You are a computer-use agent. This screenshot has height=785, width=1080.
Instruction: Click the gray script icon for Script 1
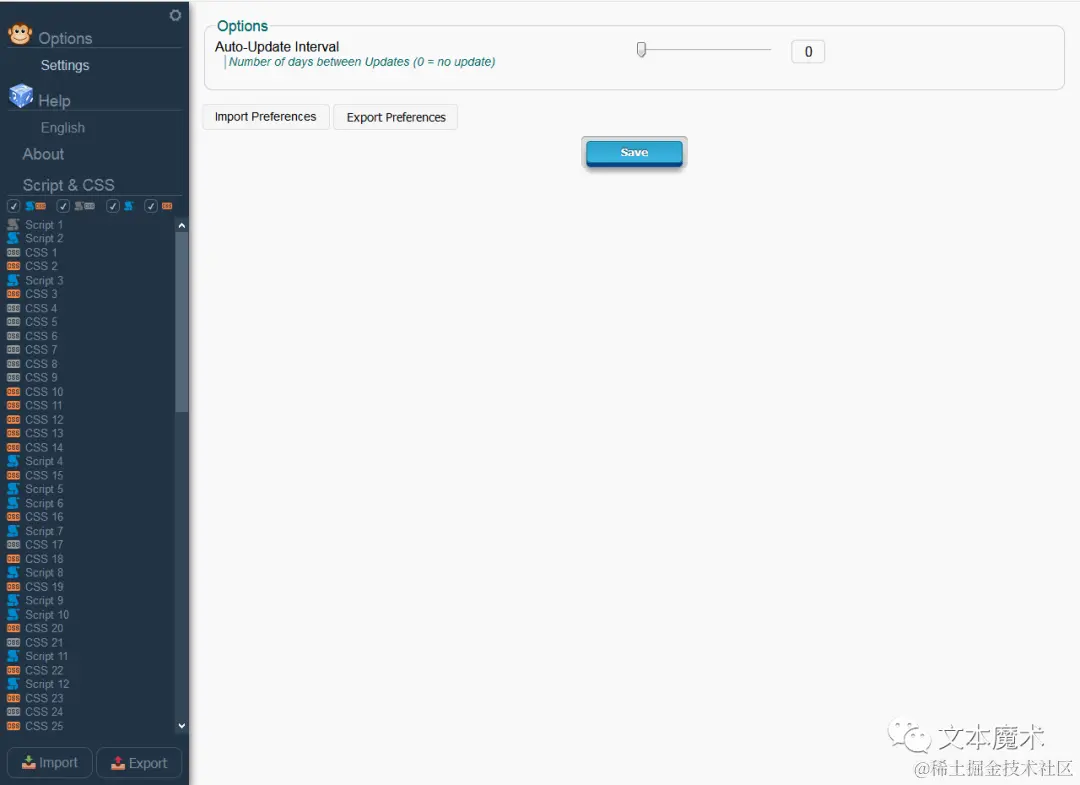click(13, 224)
